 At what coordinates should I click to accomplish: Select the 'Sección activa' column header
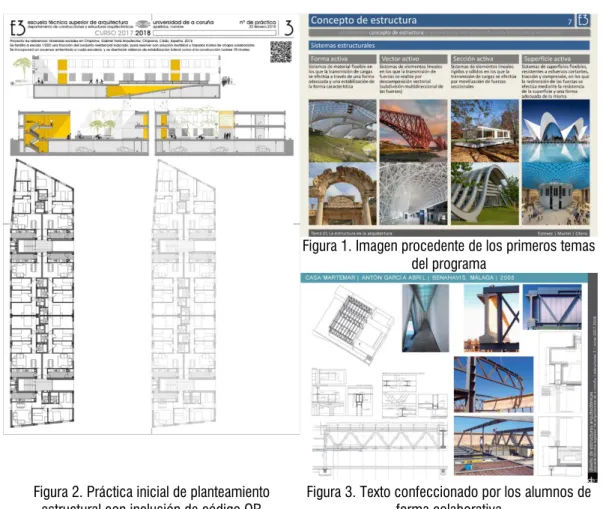point(485,59)
